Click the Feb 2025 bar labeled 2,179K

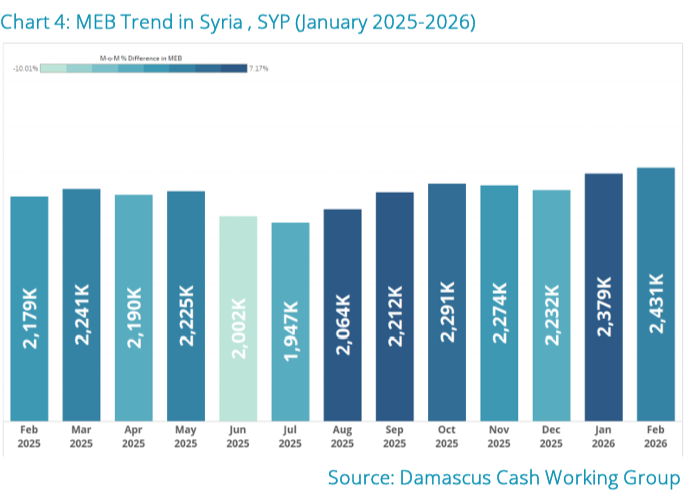[x=29, y=309]
